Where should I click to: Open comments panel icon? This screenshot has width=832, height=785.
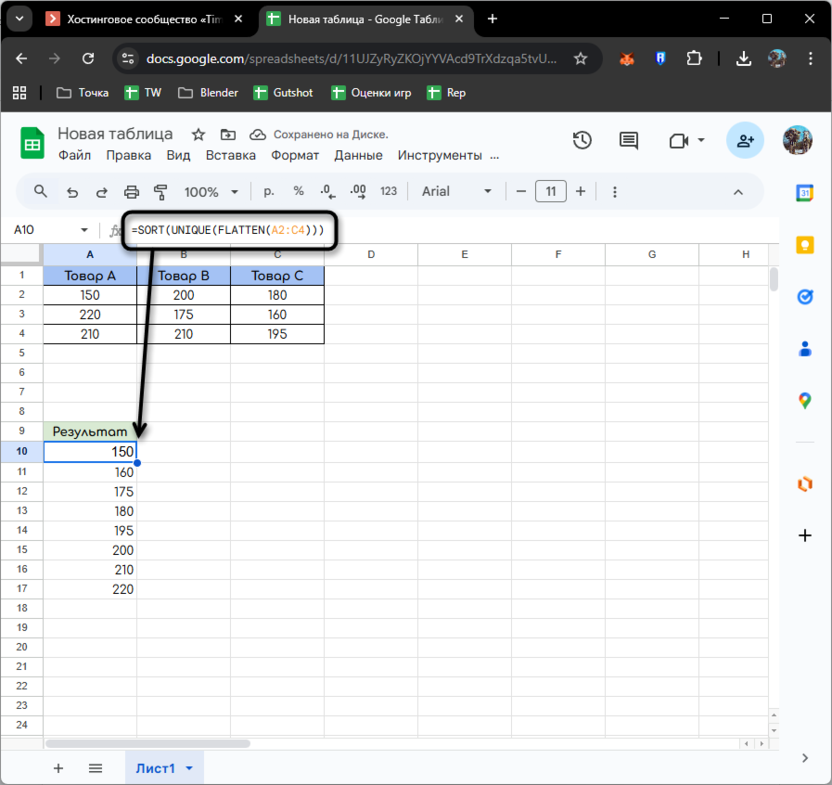[x=629, y=141]
